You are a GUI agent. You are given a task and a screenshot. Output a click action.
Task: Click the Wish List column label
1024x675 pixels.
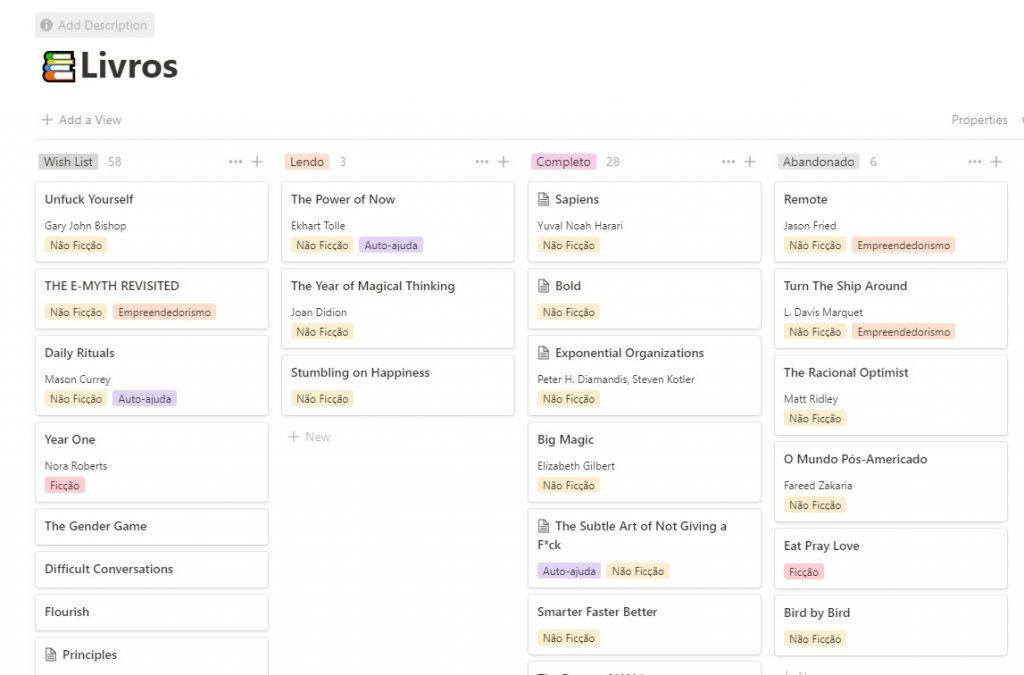[x=68, y=162]
